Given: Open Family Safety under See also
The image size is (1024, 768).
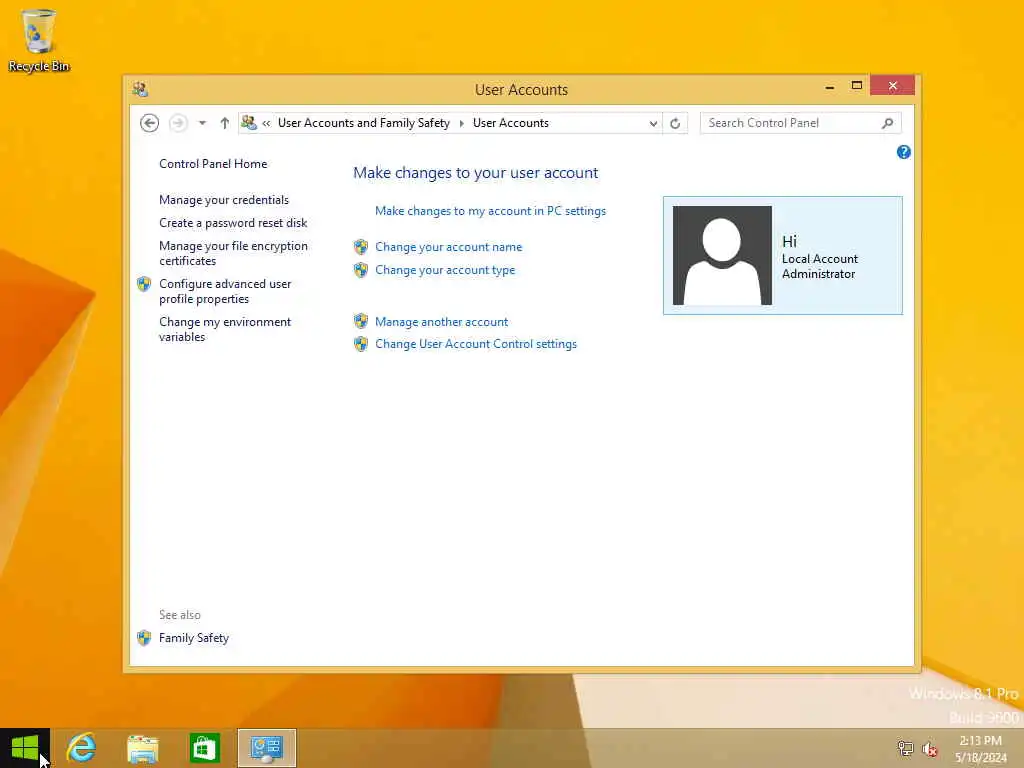Looking at the screenshot, I should click(x=194, y=638).
